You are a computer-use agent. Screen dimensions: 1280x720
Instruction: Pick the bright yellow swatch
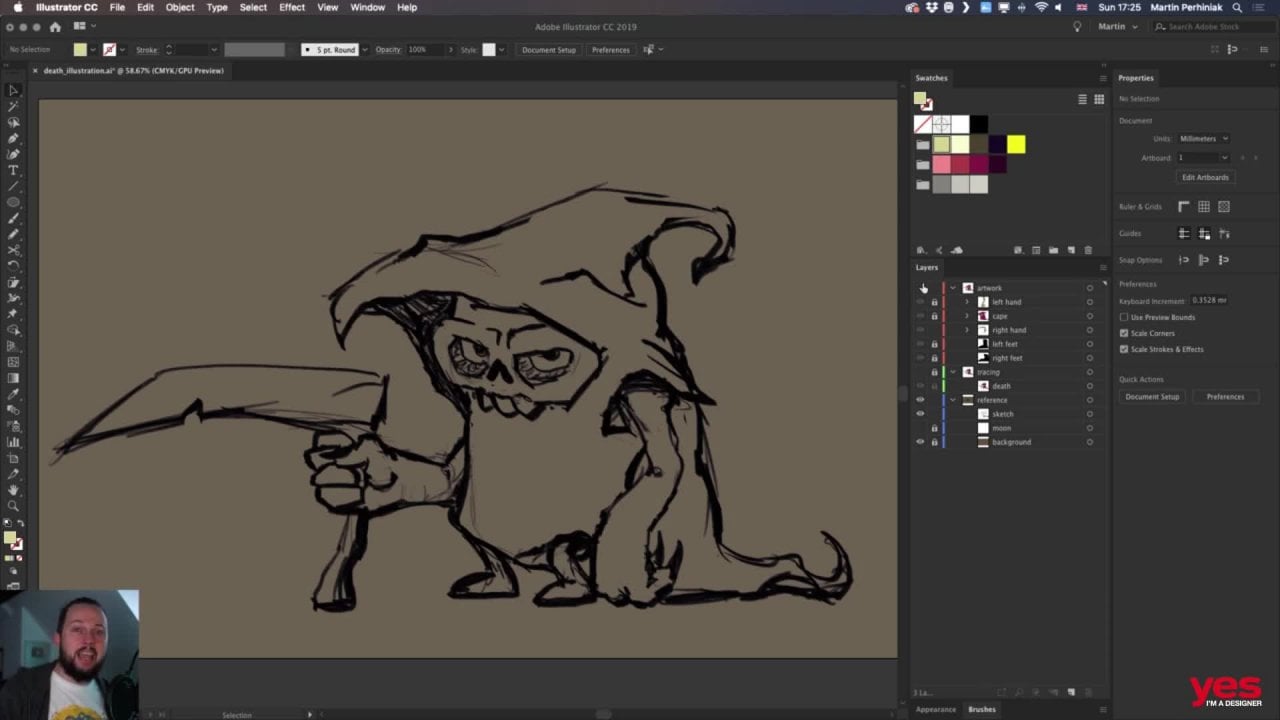1016,145
